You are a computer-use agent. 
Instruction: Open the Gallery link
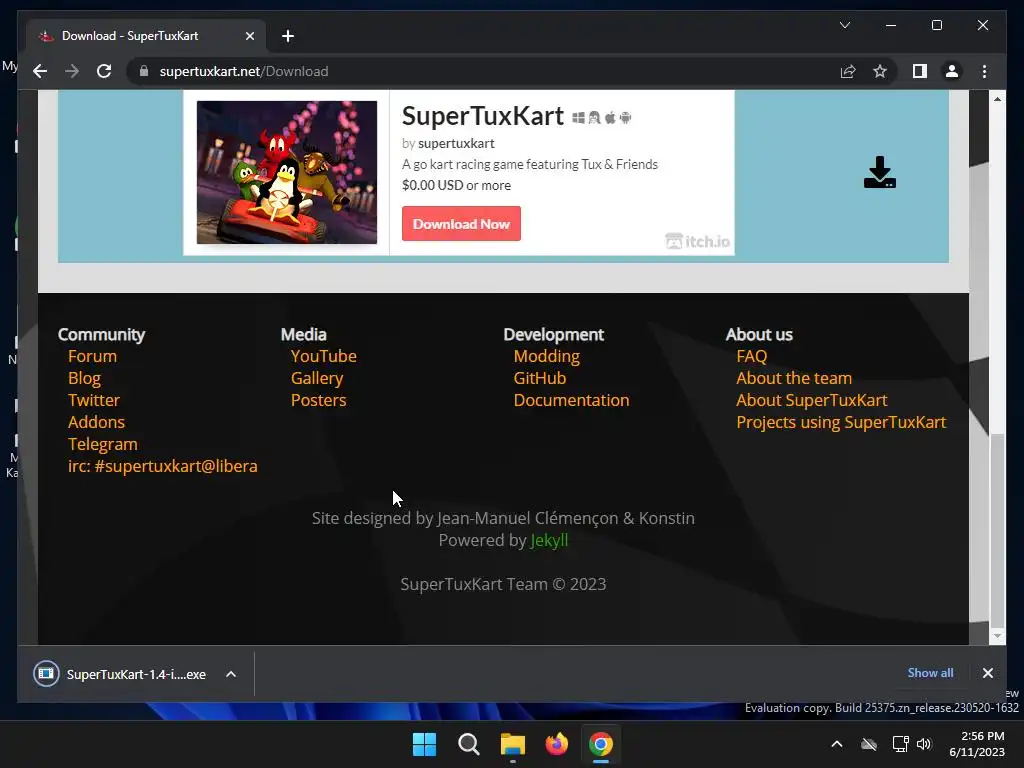pos(317,378)
